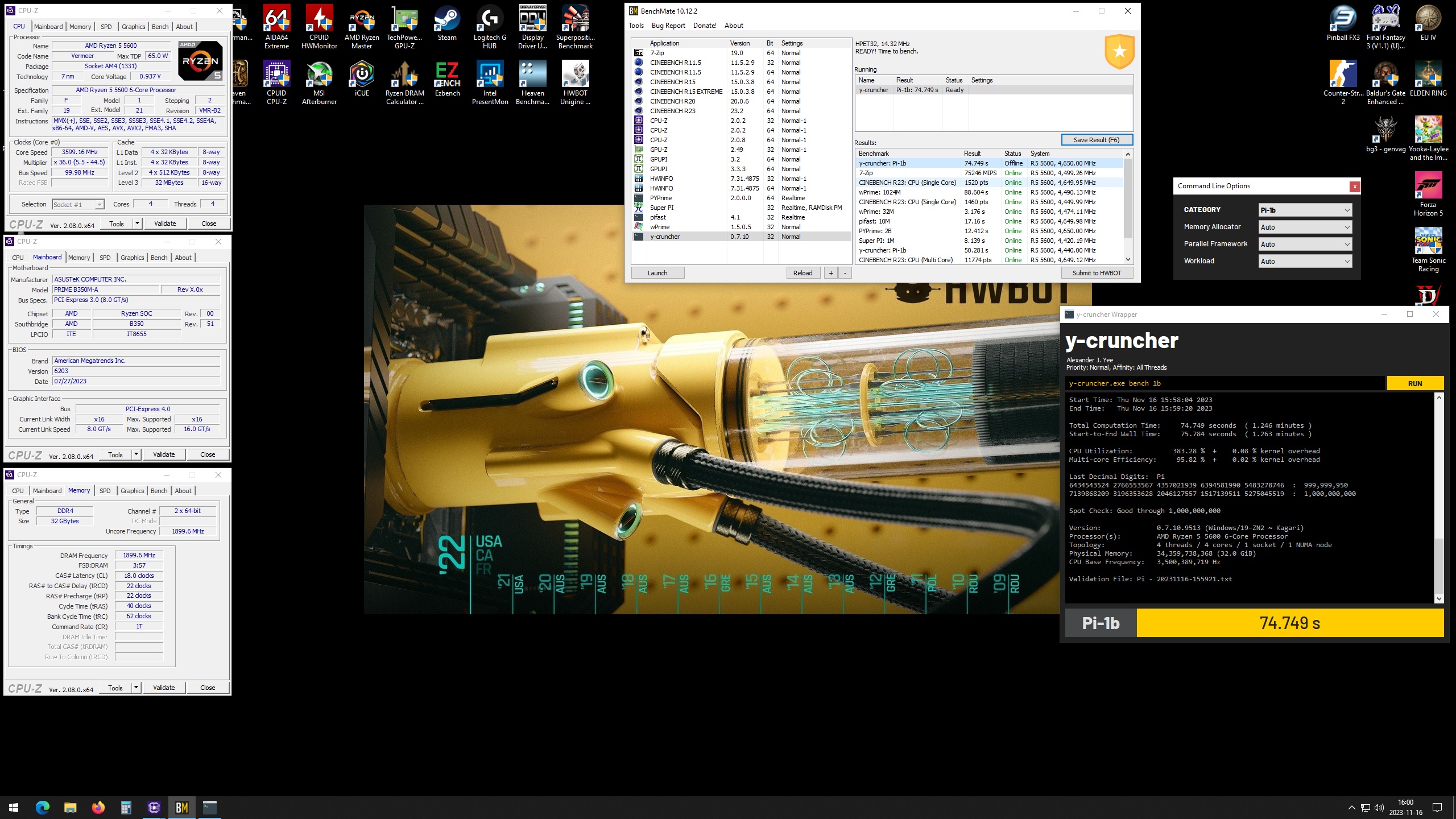Open BenchMate Bug Report menu
Viewport: 1456px width, 819px height.
pyautogui.click(x=668, y=26)
